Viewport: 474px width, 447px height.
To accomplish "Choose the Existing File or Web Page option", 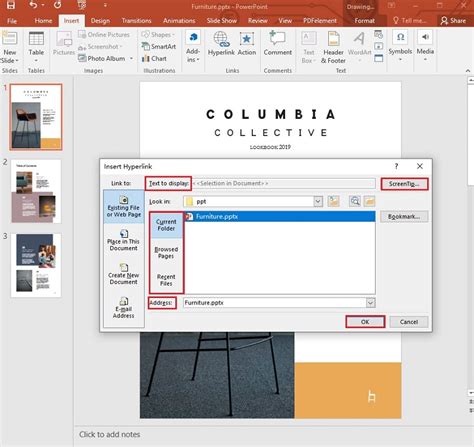I will 124,207.
